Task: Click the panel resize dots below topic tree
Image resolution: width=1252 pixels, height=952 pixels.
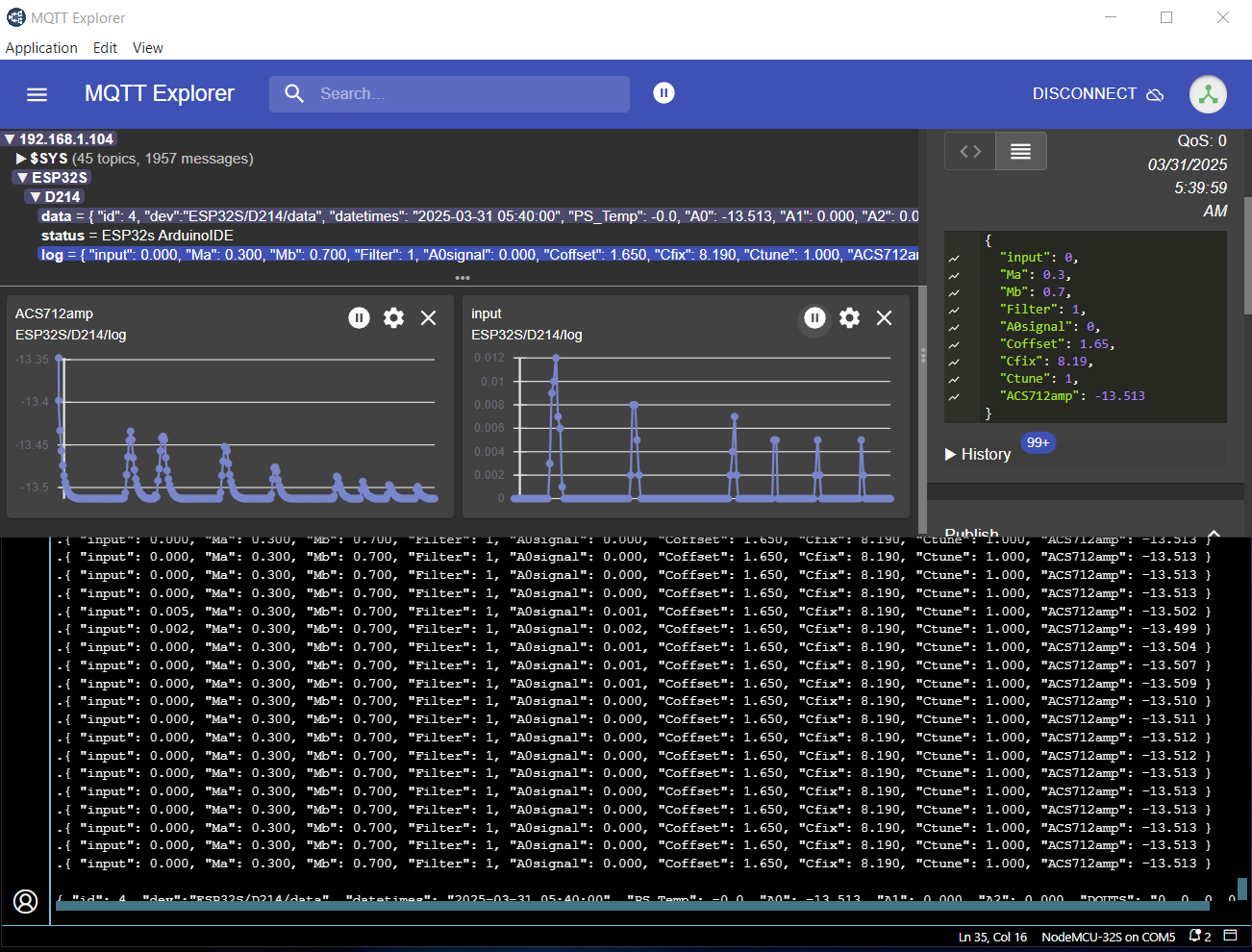Action: [x=463, y=278]
